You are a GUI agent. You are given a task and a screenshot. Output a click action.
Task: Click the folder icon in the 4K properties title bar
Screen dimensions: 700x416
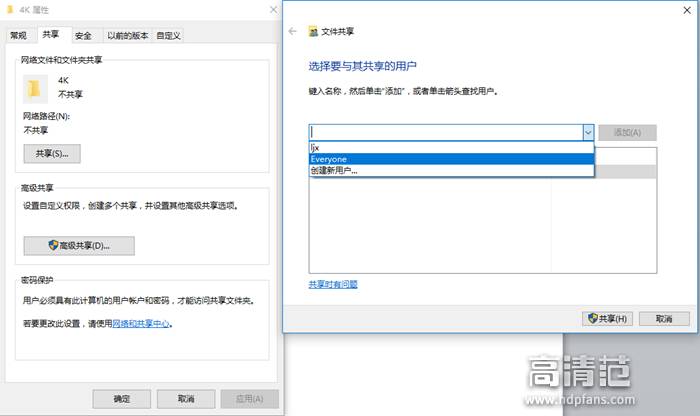[10, 9]
